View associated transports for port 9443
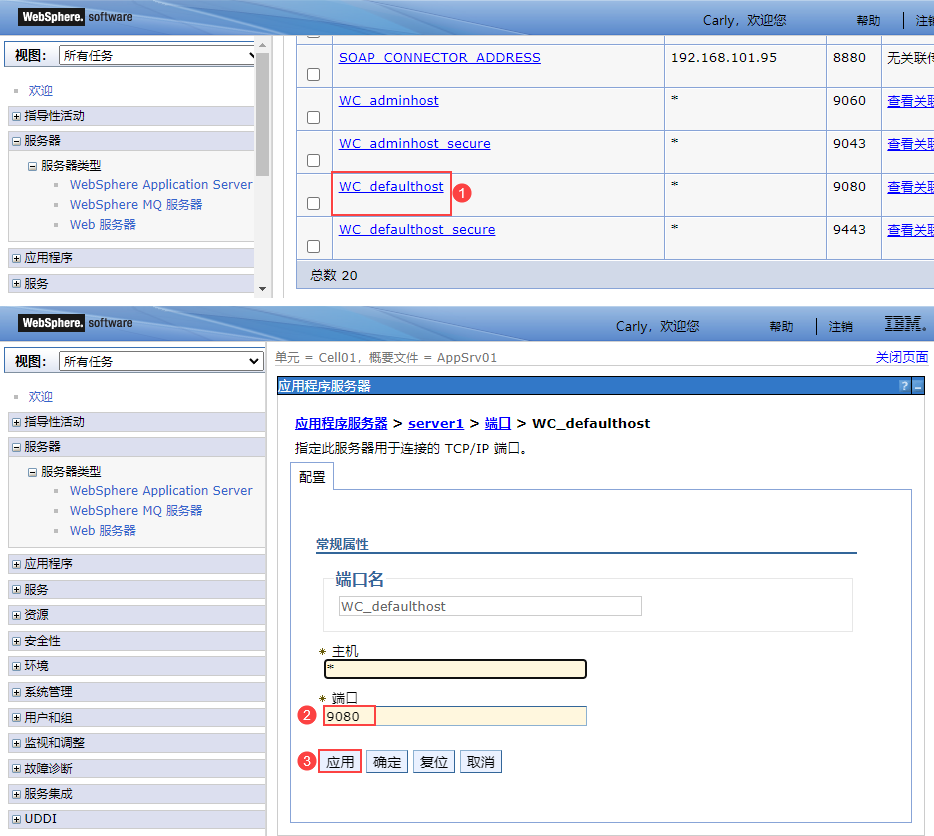This screenshot has width=934, height=836. 910,230
